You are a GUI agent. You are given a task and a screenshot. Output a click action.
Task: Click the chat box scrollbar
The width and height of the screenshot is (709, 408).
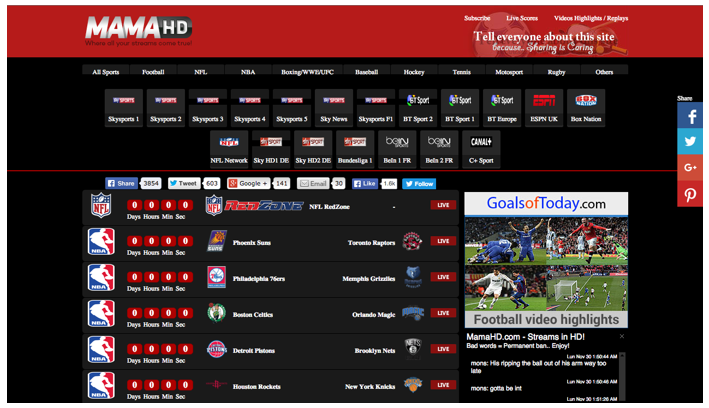[x=622, y=377]
